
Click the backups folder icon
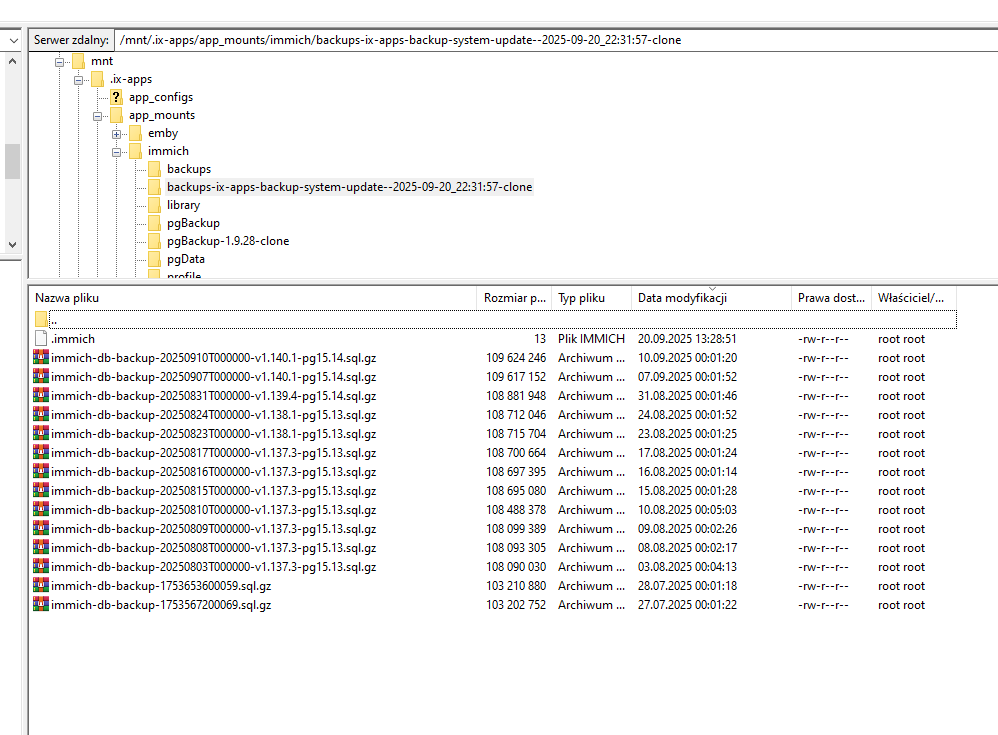(x=155, y=169)
